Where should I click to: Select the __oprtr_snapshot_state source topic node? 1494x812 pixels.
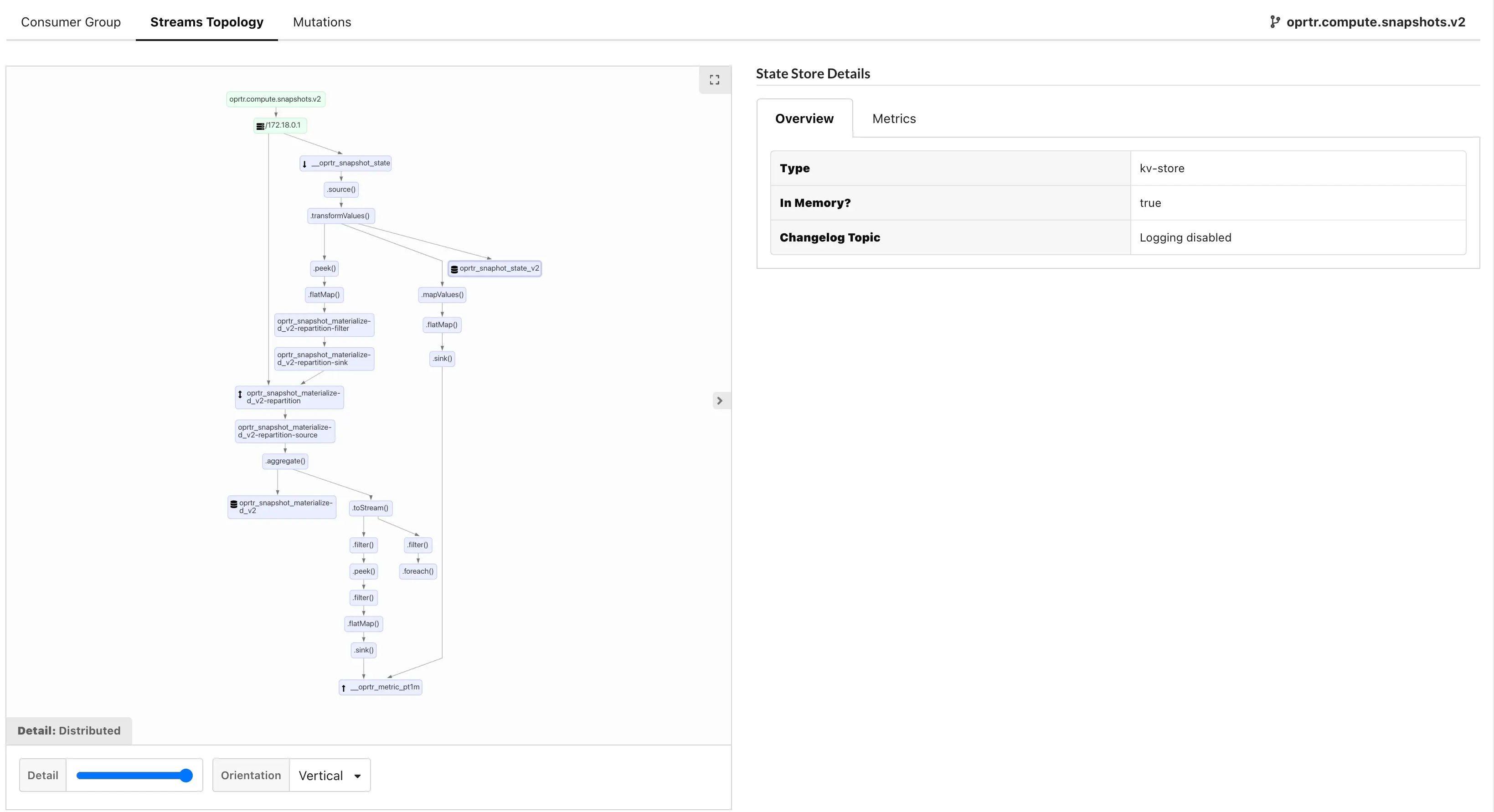pos(345,164)
